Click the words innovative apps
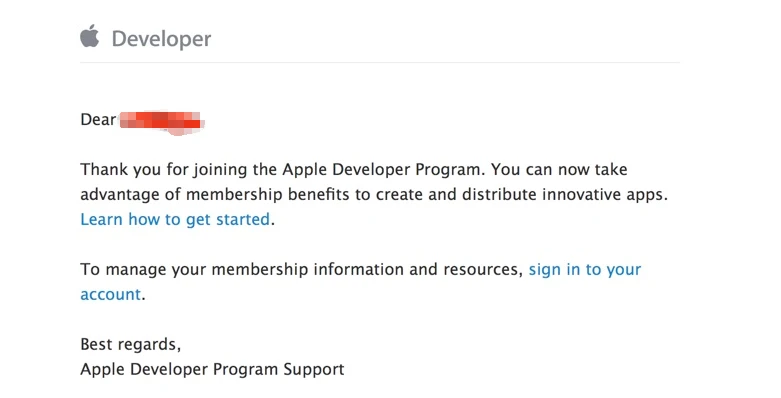This screenshot has width=781, height=398. pyautogui.click(x=602, y=194)
